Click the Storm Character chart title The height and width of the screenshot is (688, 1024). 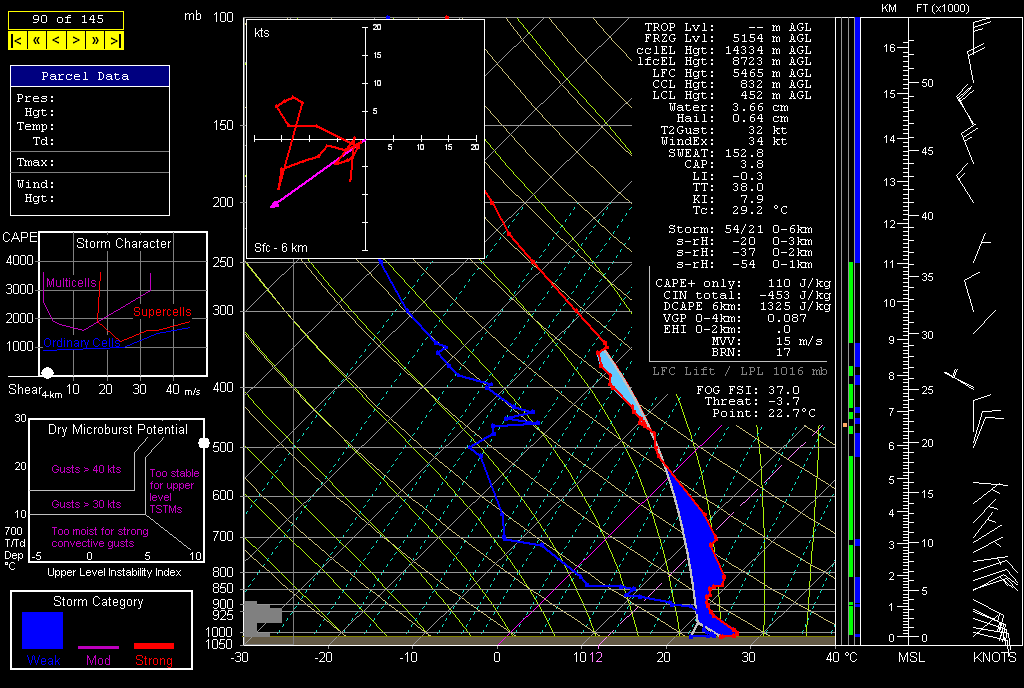[122, 243]
